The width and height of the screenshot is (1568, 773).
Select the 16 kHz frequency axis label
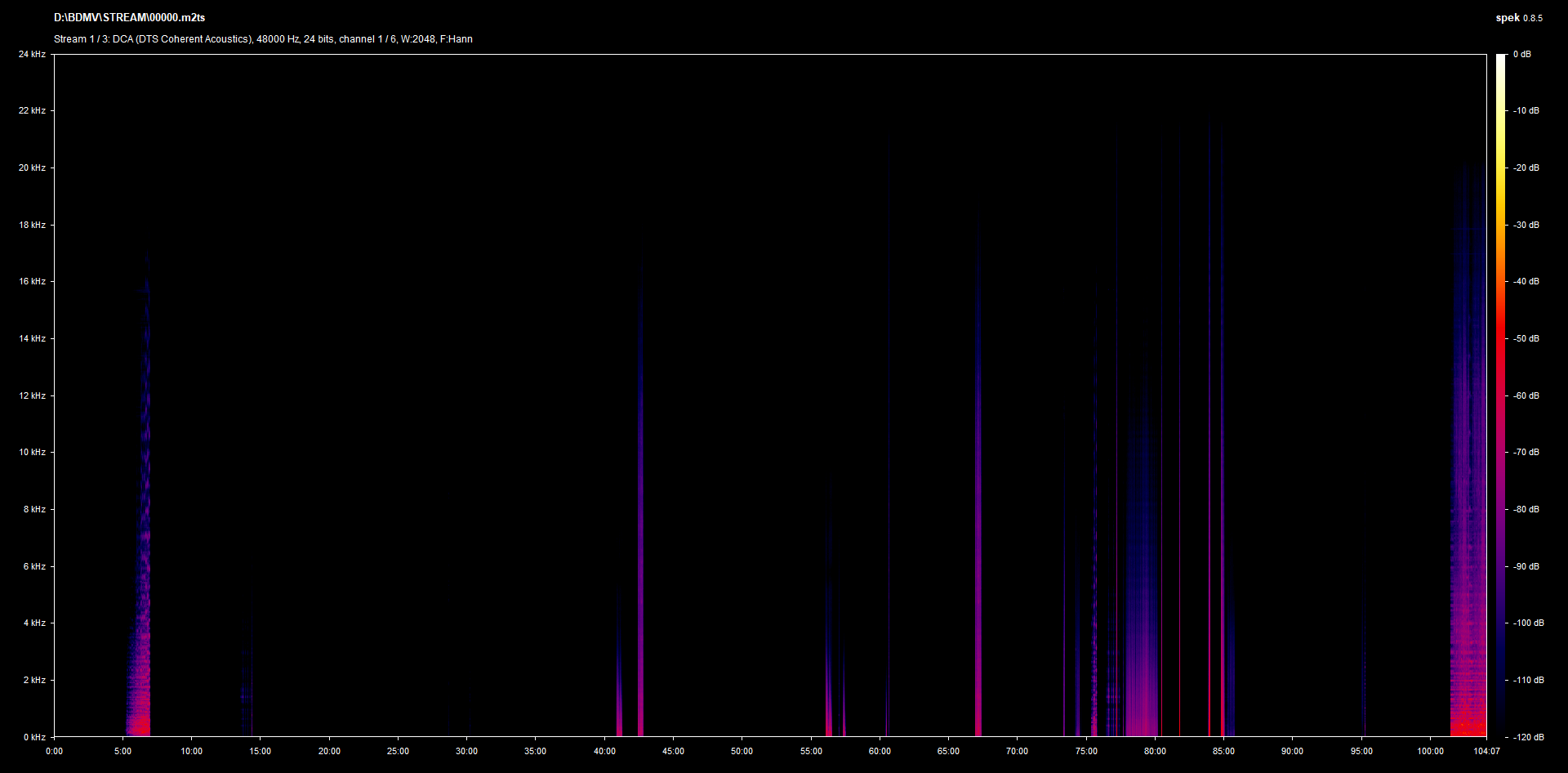[32, 281]
